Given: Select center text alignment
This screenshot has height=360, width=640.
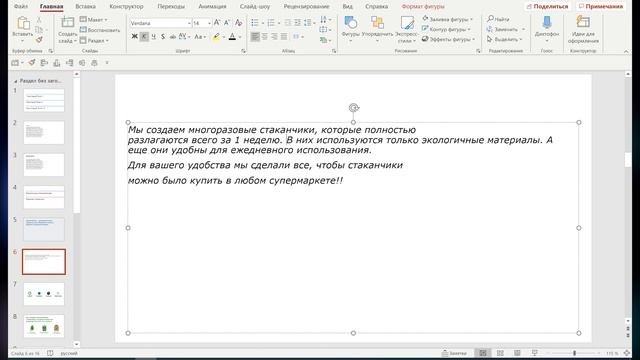Looking at the screenshot, I should coord(265,37).
